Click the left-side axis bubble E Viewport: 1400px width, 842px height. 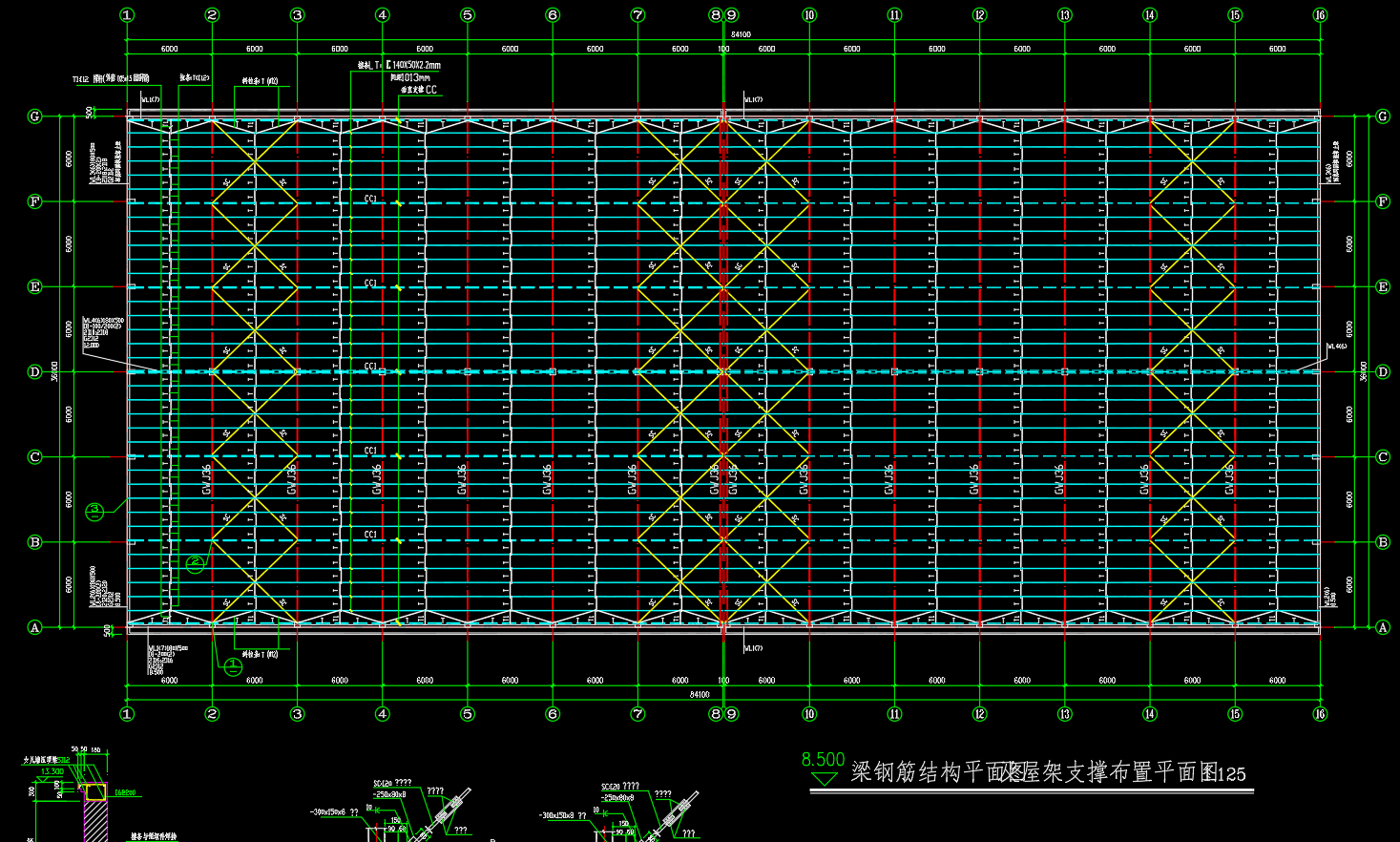coord(35,286)
